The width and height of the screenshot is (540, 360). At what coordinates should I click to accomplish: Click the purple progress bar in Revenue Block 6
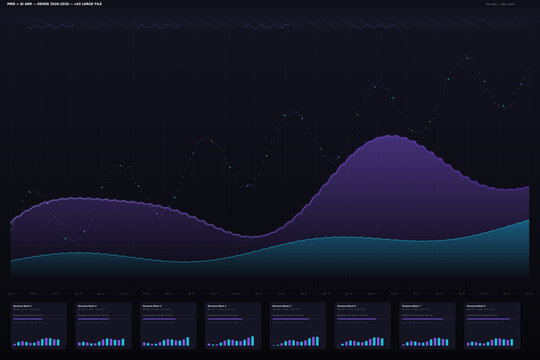point(356,319)
